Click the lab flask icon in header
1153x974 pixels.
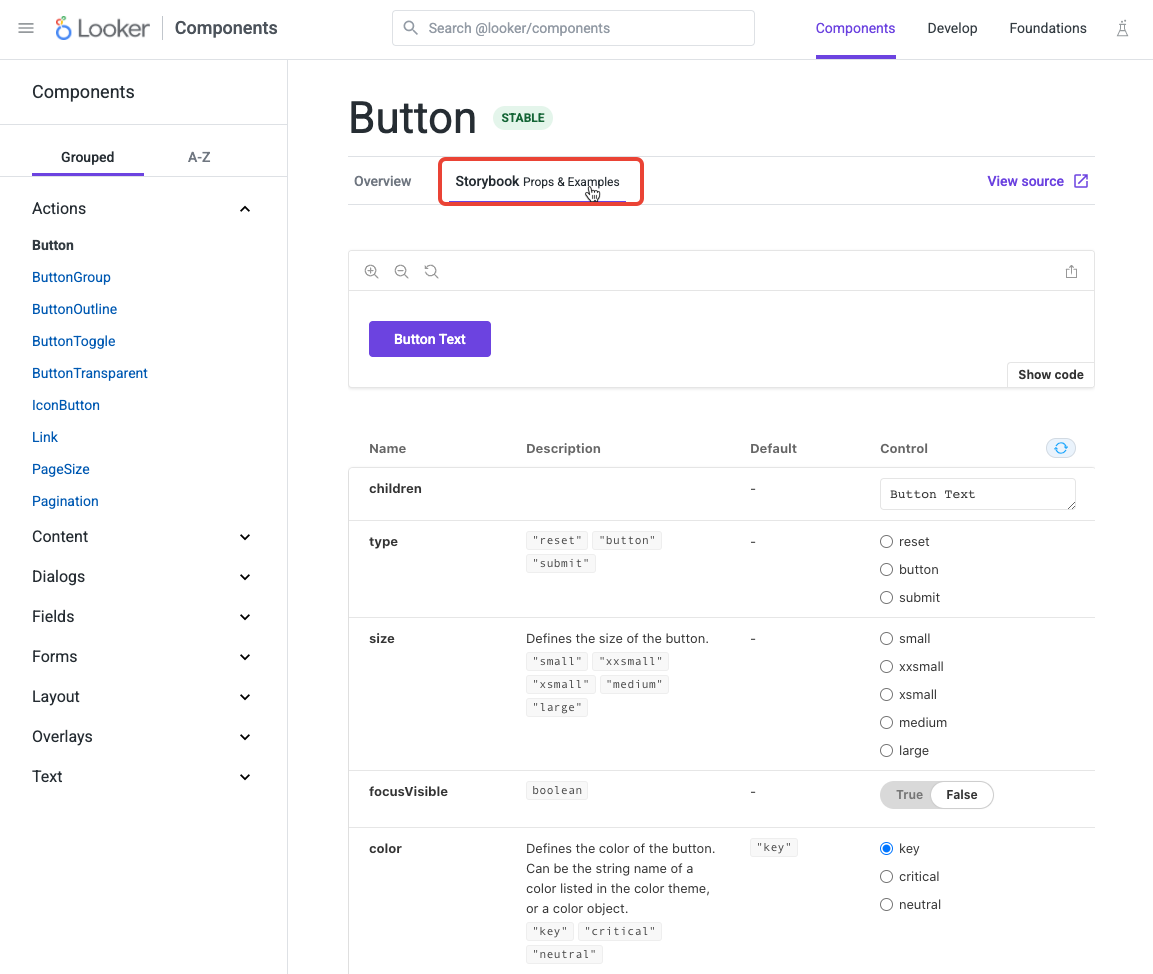click(1122, 28)
